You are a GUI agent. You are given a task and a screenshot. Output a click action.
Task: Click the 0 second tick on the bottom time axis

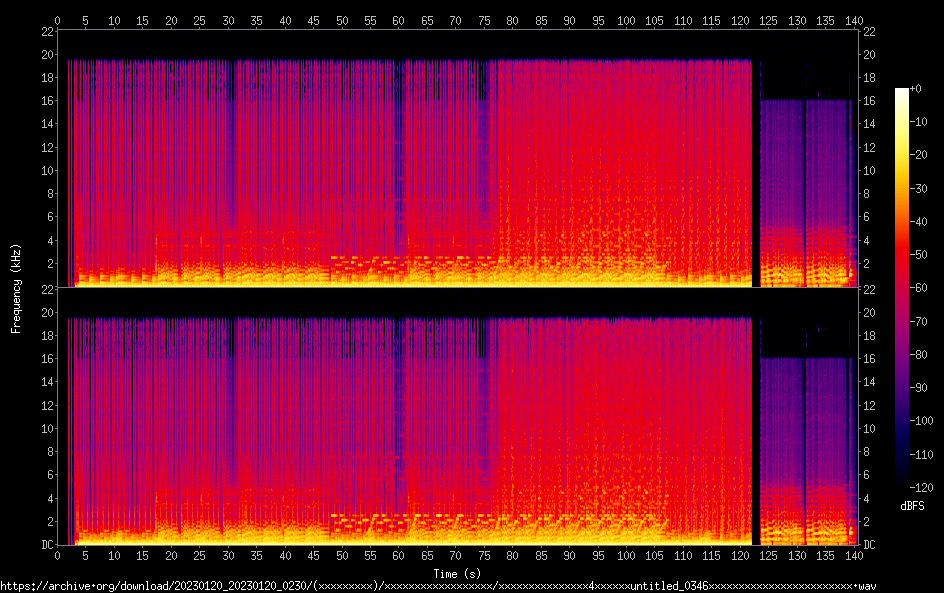(58, 556)
